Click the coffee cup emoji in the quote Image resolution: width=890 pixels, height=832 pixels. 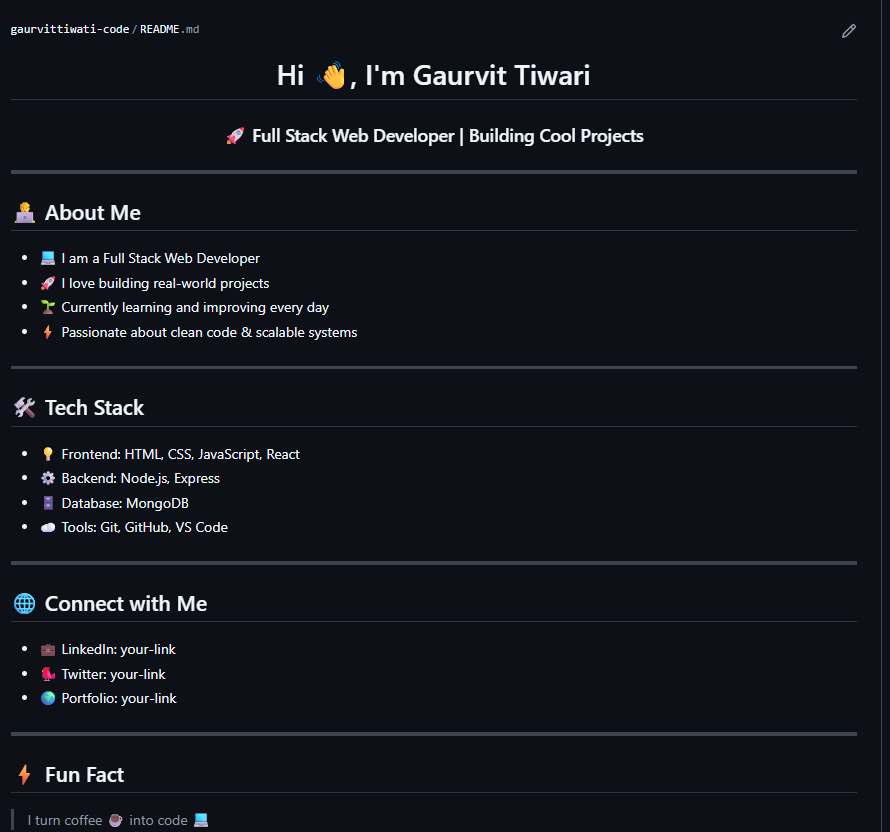tap(116, 821)
